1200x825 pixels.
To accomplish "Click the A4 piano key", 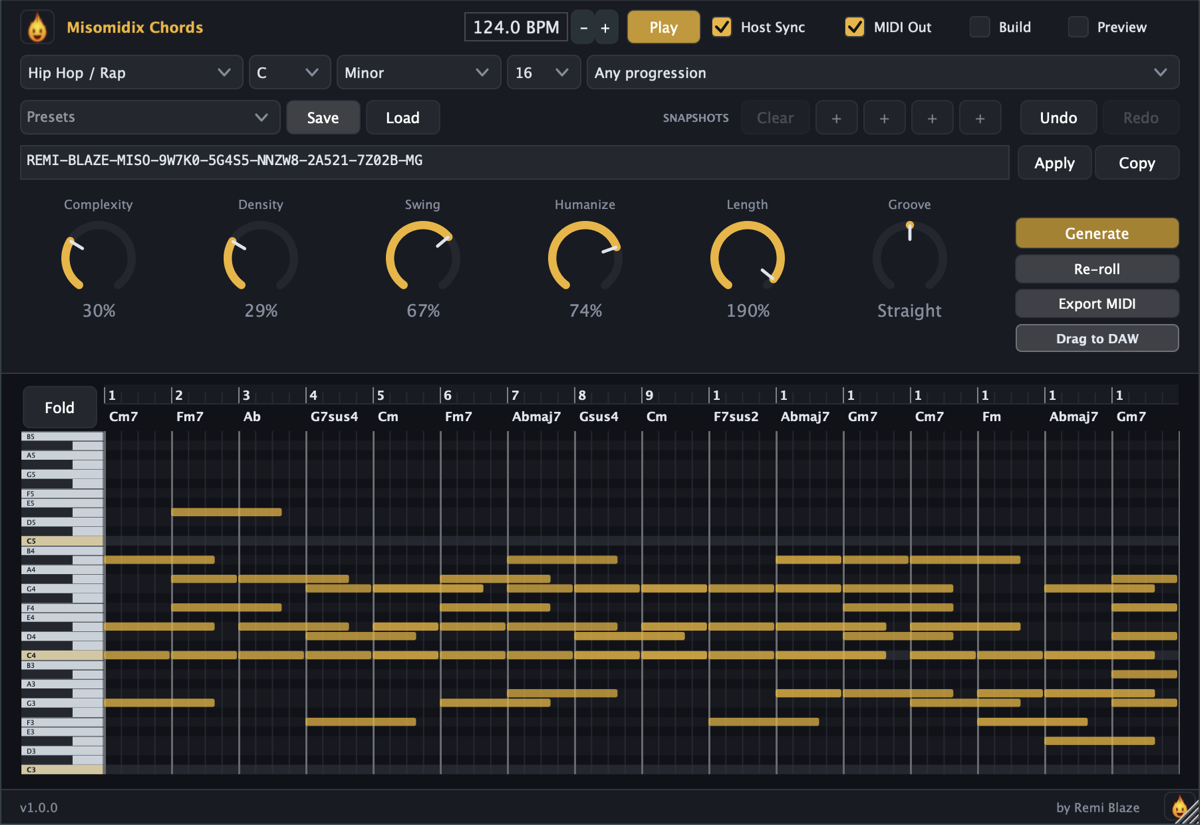I will tap(62, 570).
